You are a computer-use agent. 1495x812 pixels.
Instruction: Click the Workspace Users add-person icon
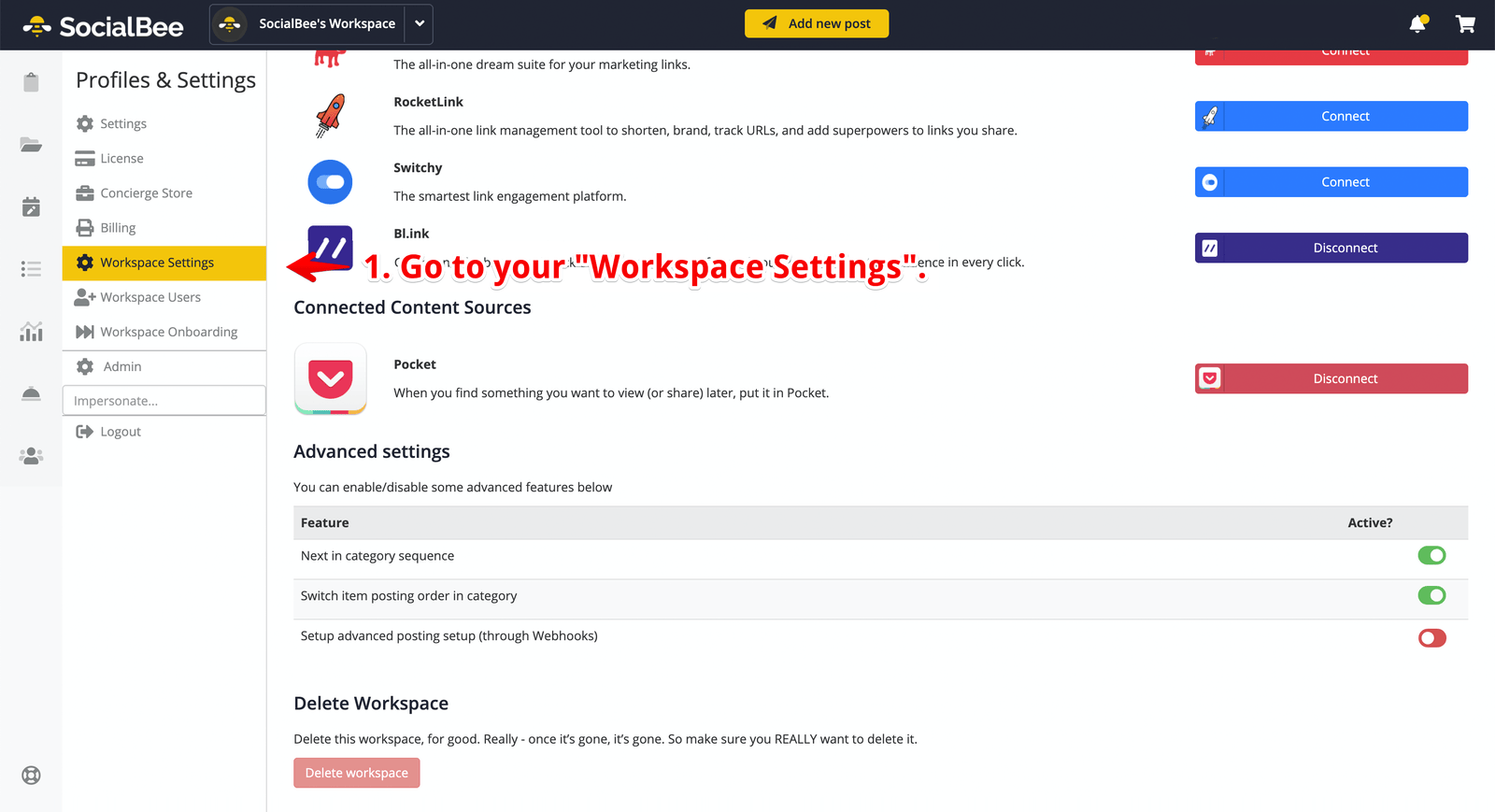pos(85,297)
